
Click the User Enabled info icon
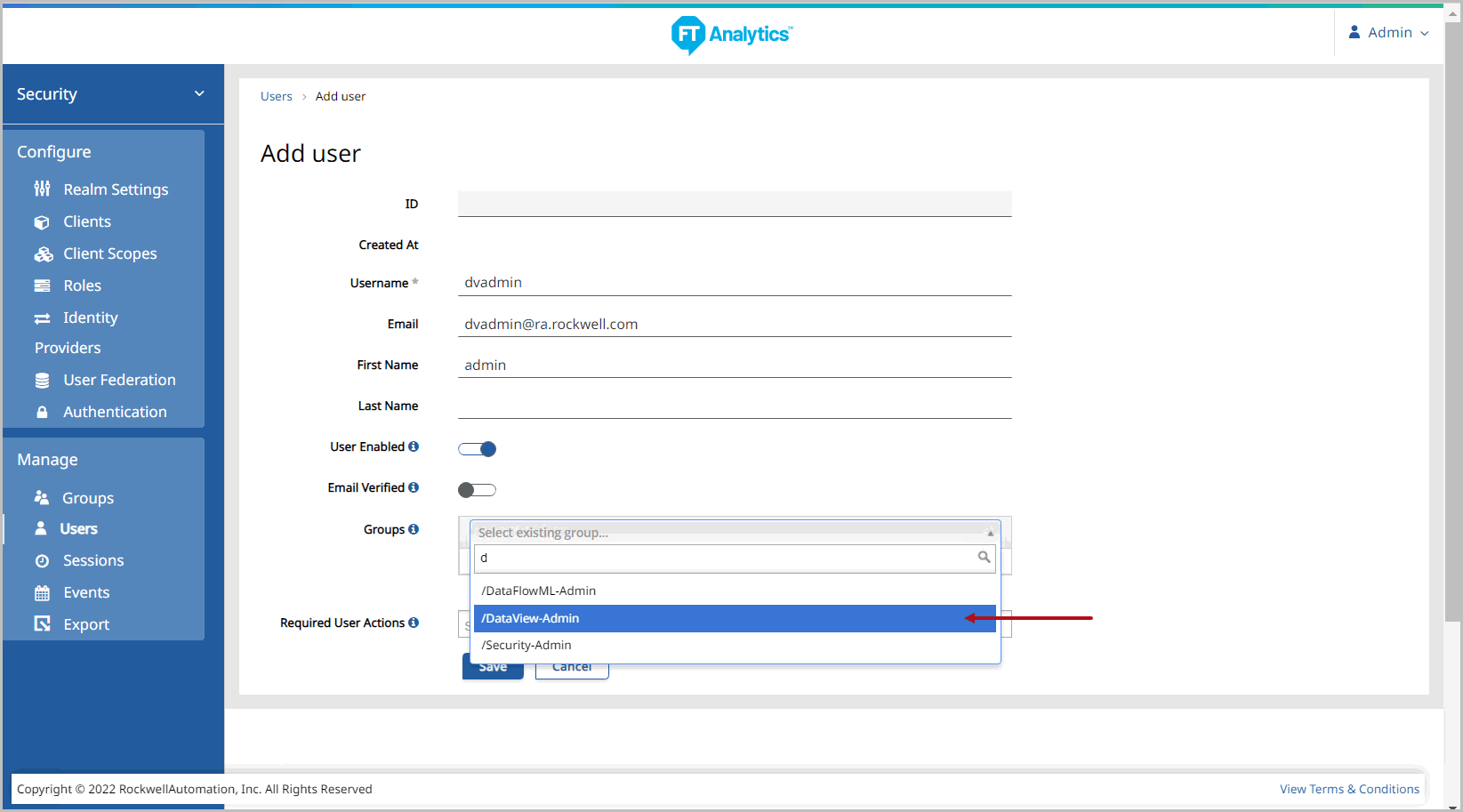coord(414,446)
